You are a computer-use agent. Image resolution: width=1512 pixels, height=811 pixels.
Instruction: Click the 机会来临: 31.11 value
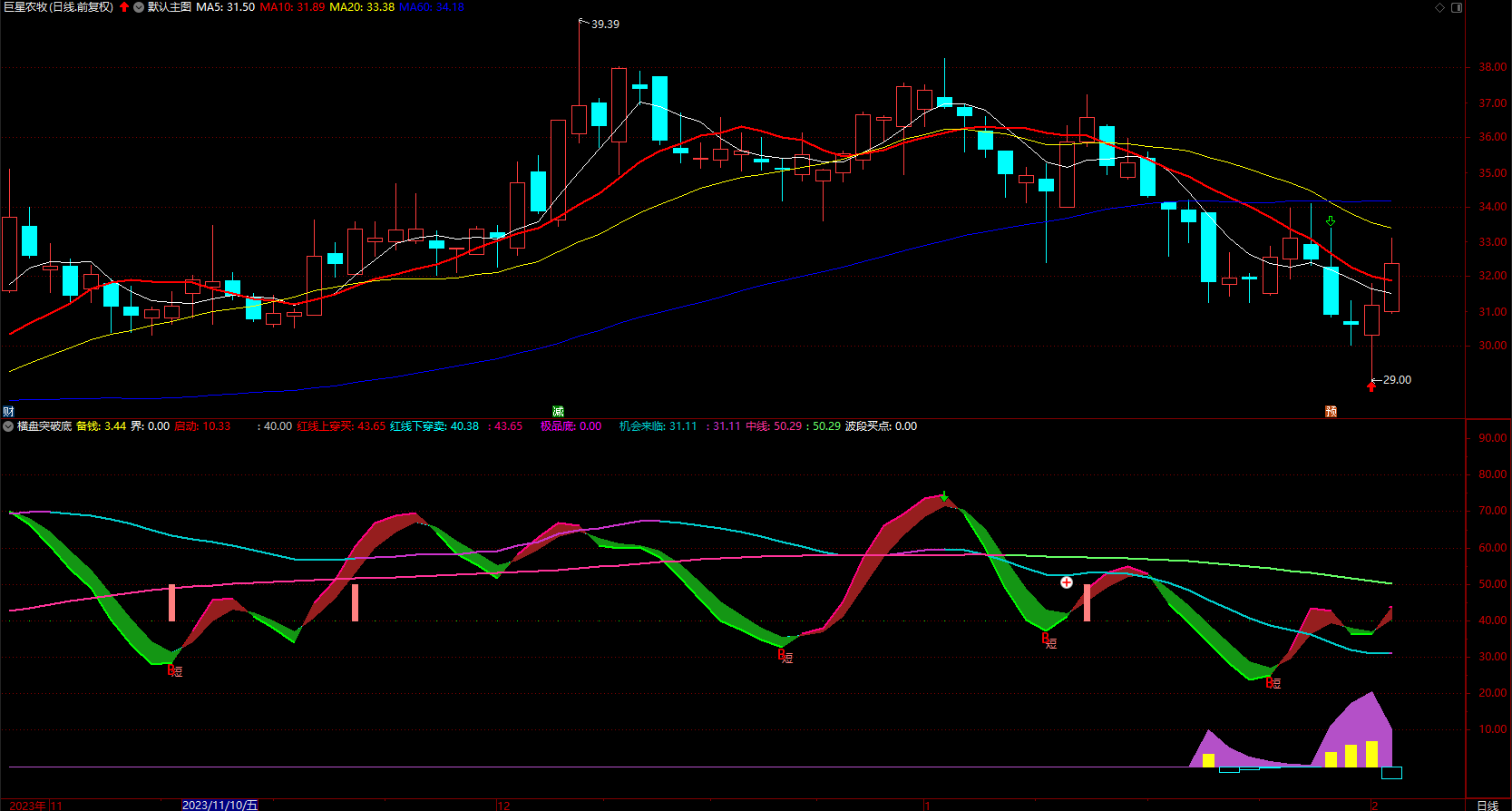658,426
